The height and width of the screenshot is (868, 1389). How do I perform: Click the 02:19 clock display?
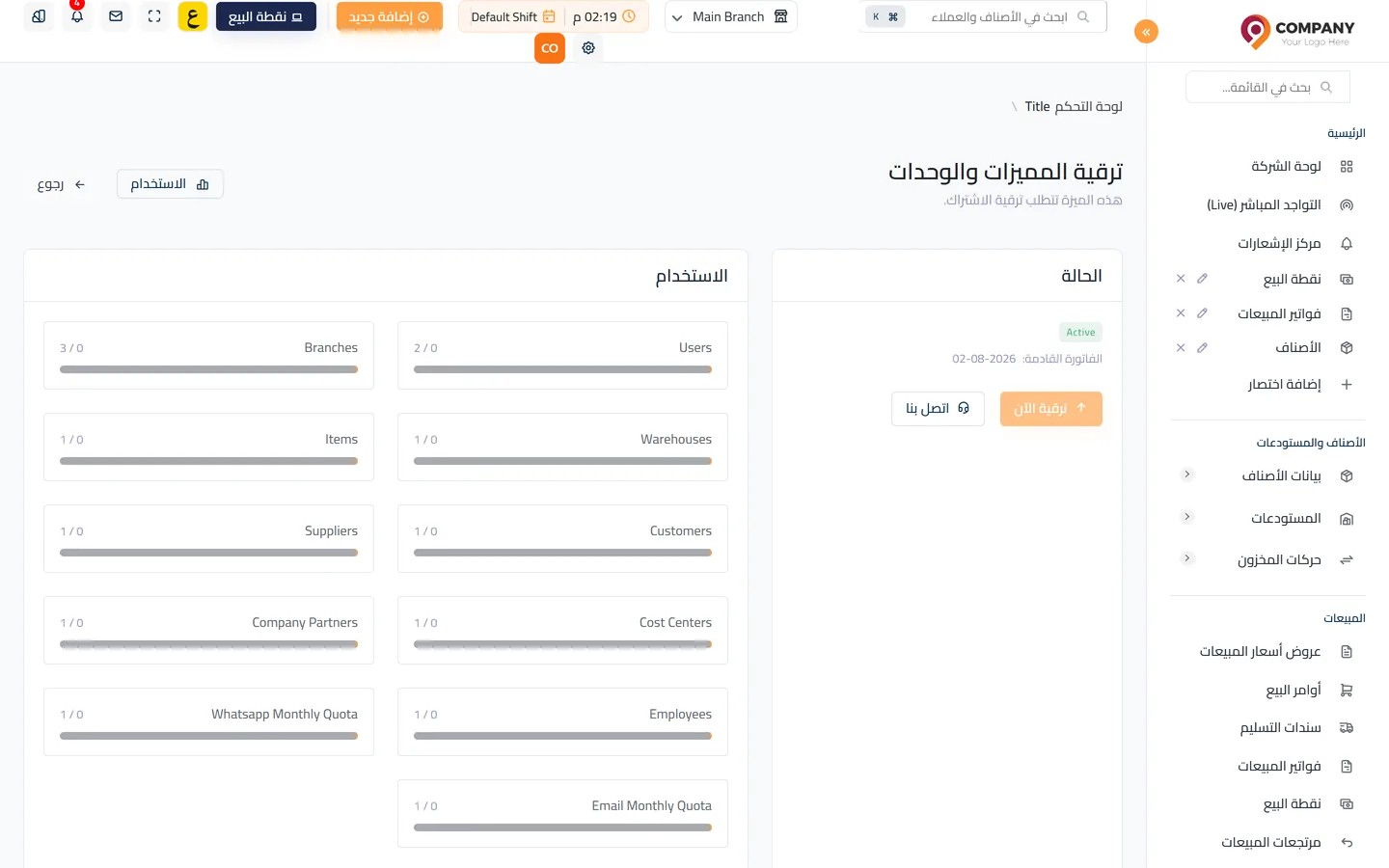click(x=604, y=16)
